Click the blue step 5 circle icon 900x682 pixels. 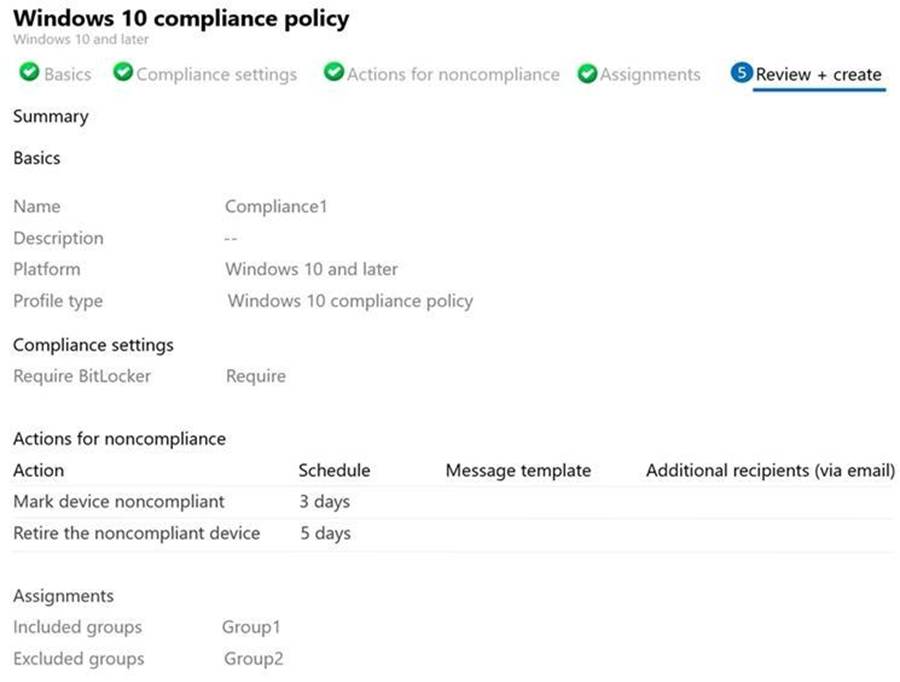click(x=741, y=73)
